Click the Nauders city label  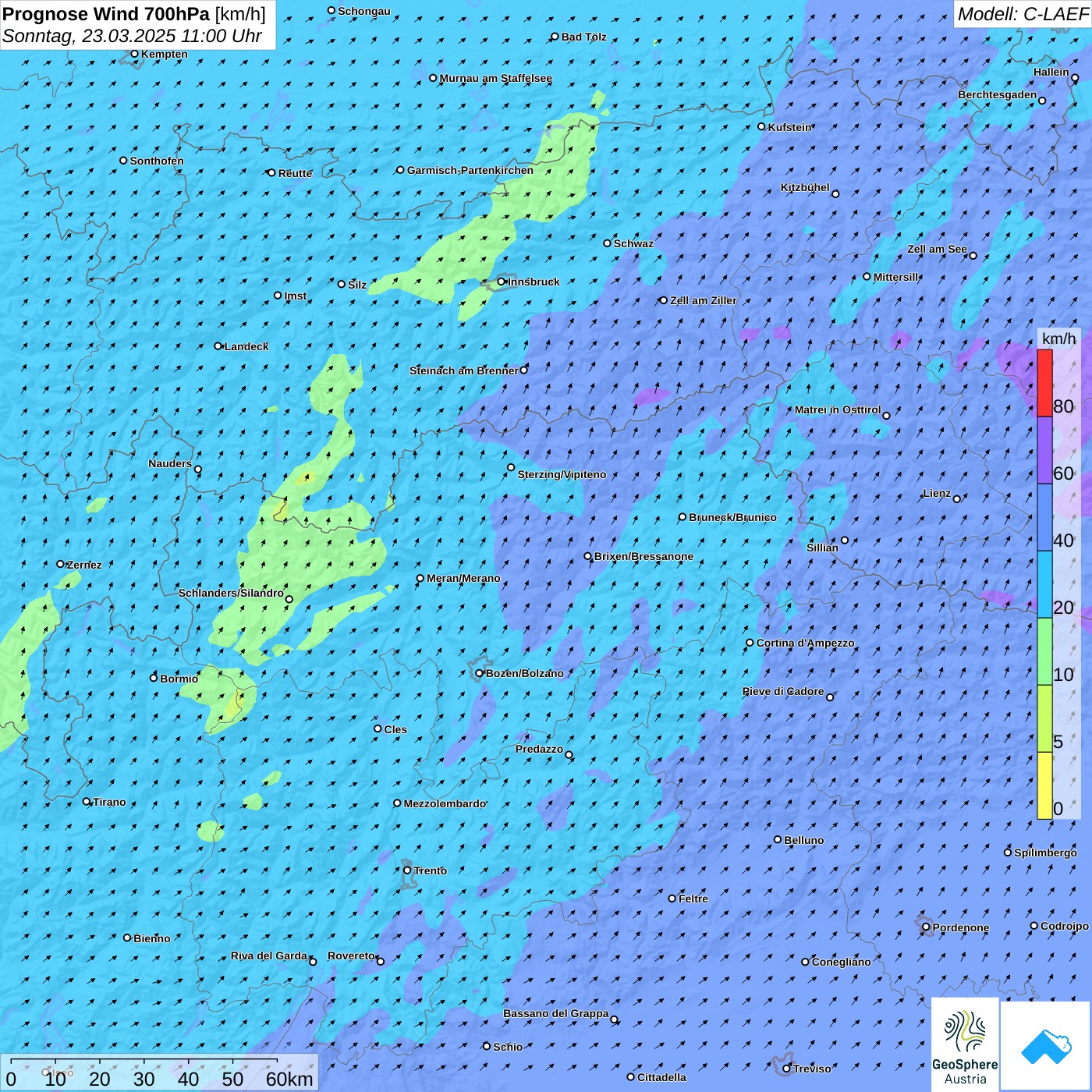[x=170, y=463]
